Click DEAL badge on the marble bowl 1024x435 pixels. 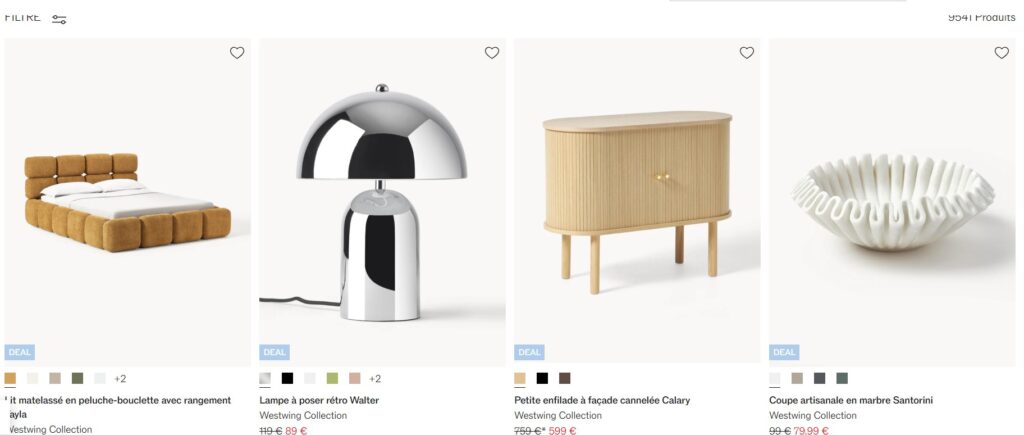click(784, 353)
